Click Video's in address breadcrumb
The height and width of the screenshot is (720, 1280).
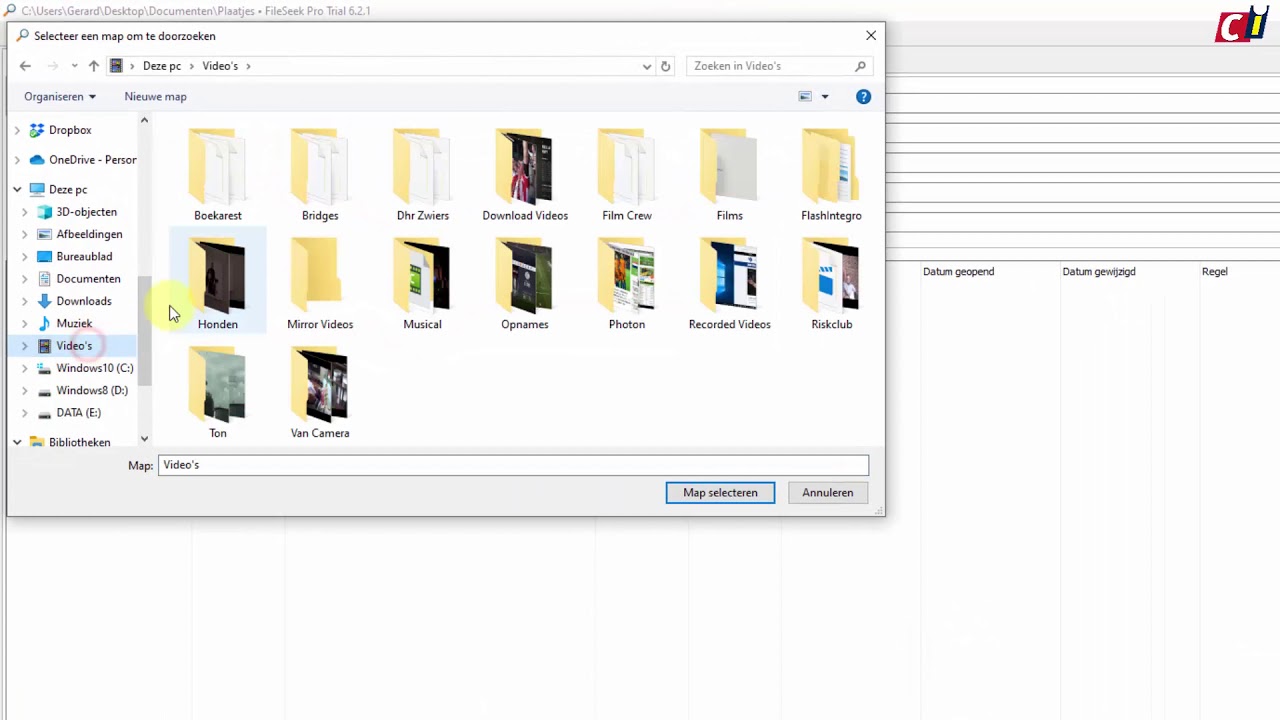[220, 66]
